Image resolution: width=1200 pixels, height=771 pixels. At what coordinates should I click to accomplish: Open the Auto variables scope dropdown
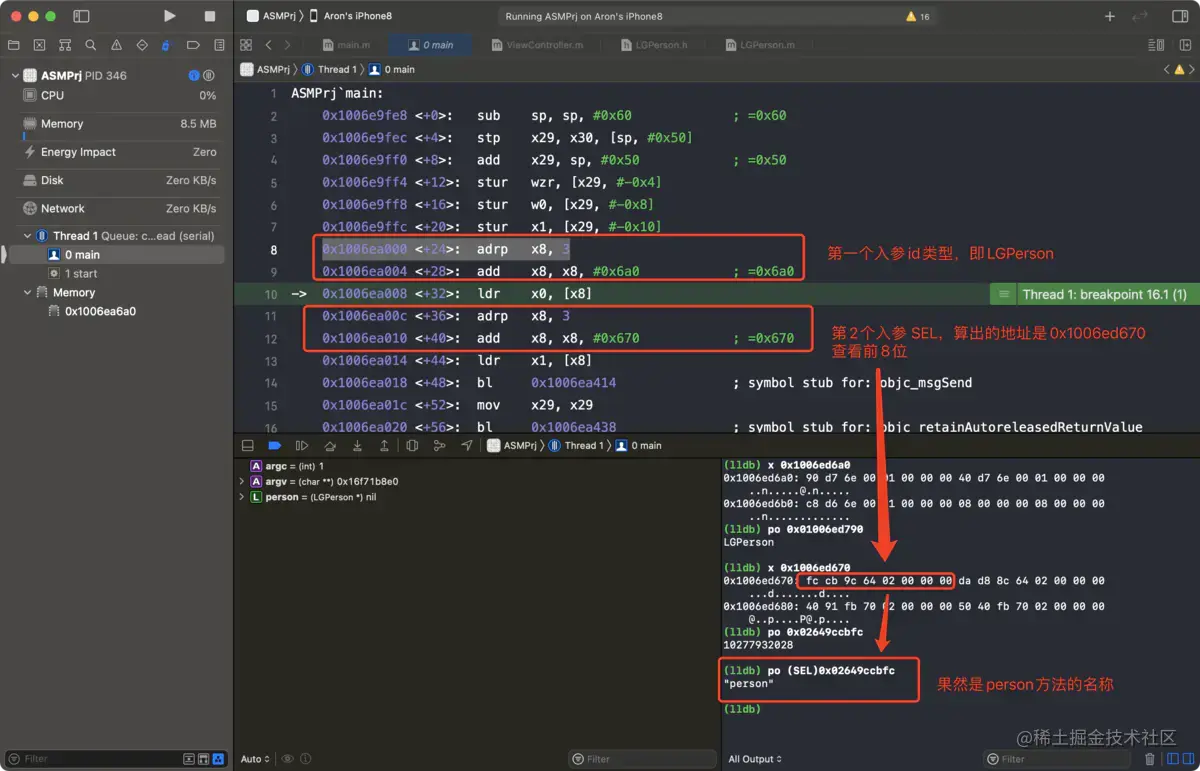click(x=255, y=759)
